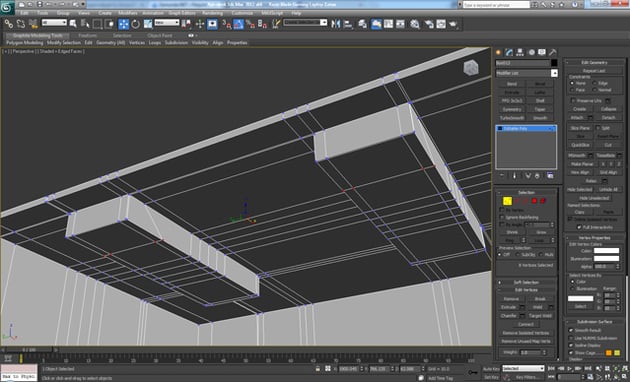The image size is (630, 382).
Task: Expand the Soft Selection rollout
Action: [x=526, y=282]
